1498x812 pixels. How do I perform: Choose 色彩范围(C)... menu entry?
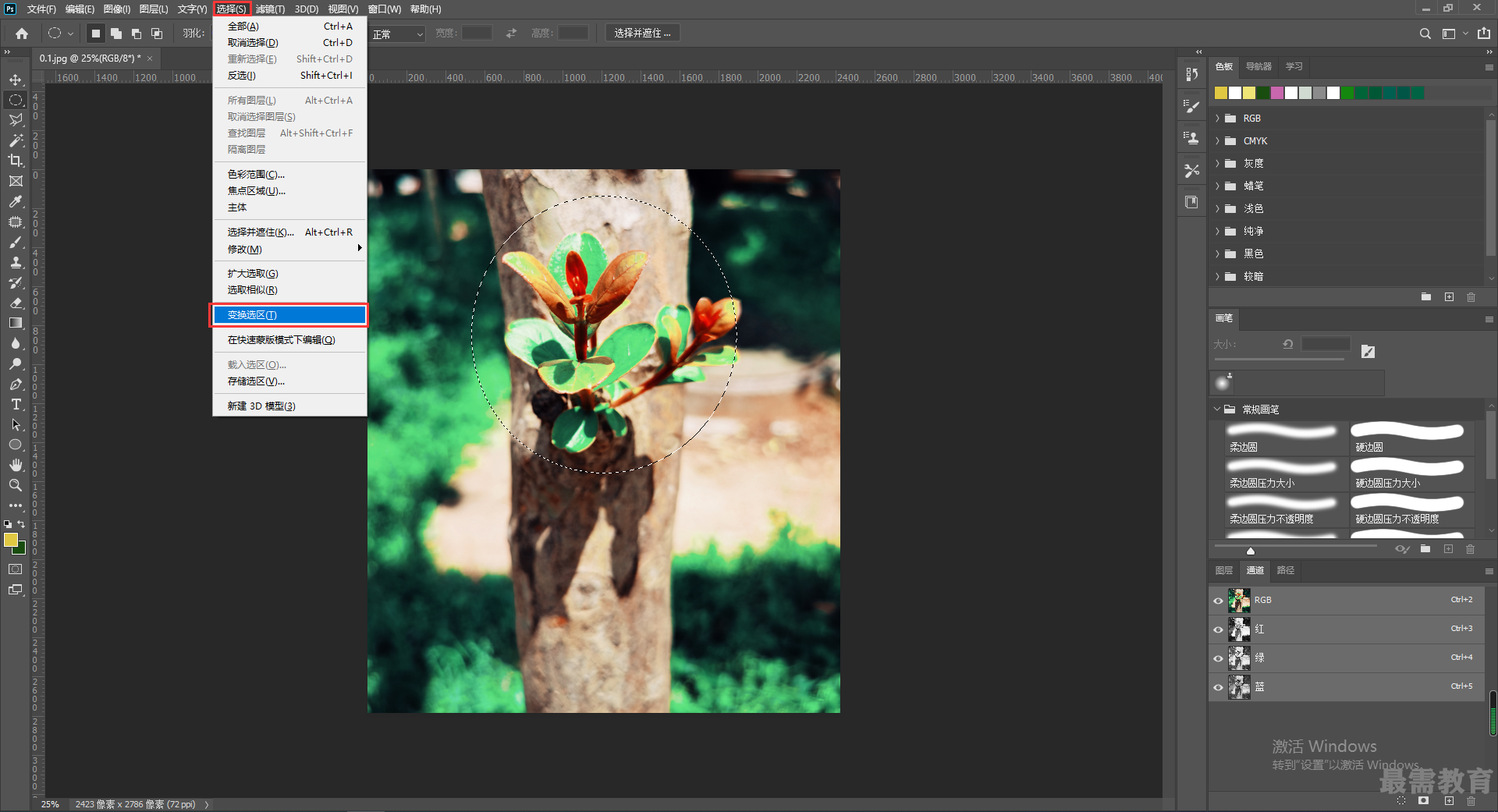289,175
